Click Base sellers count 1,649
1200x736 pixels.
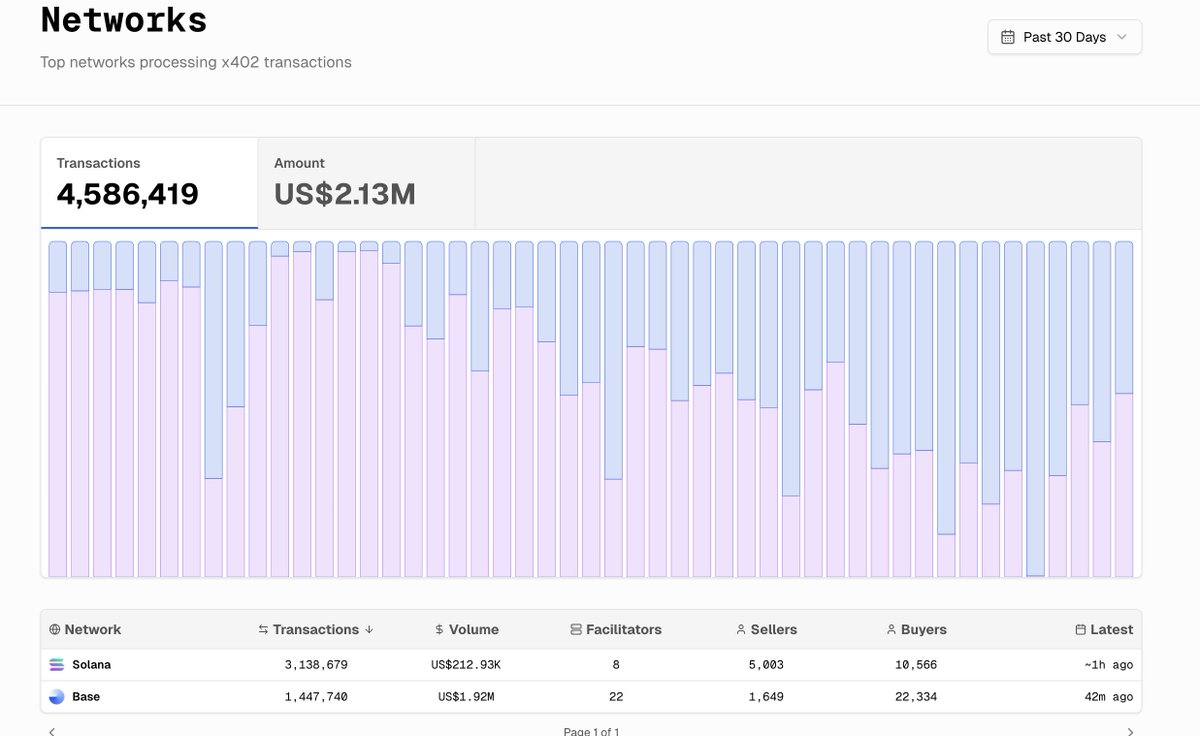pyautogui.click(x=766, y=697)
